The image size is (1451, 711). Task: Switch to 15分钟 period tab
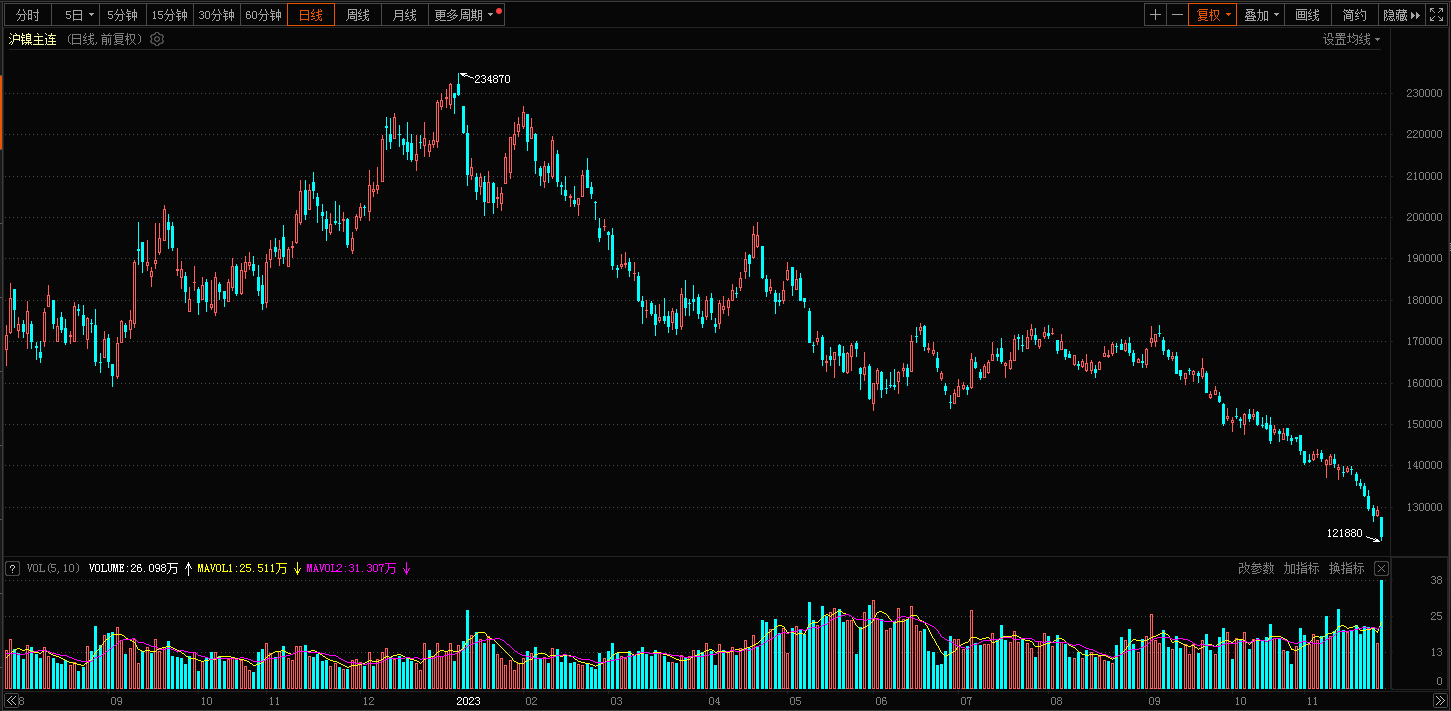coord(169,15)
